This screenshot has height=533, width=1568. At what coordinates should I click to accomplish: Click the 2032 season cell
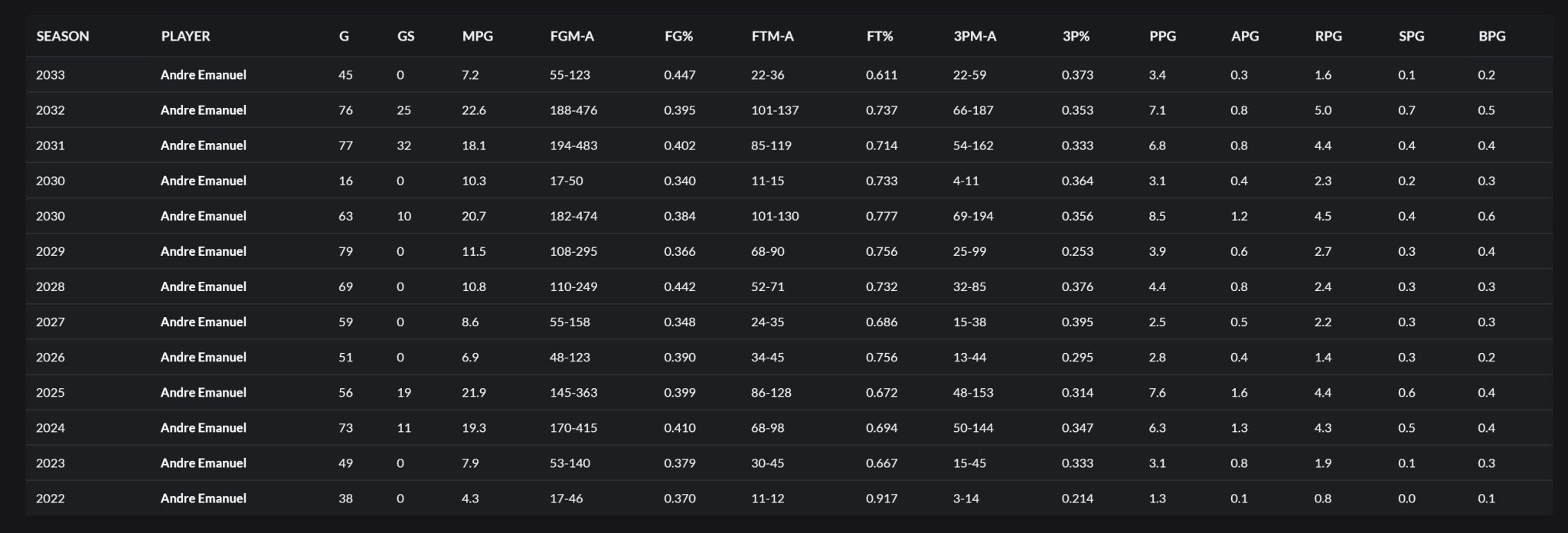pos(51,110)
